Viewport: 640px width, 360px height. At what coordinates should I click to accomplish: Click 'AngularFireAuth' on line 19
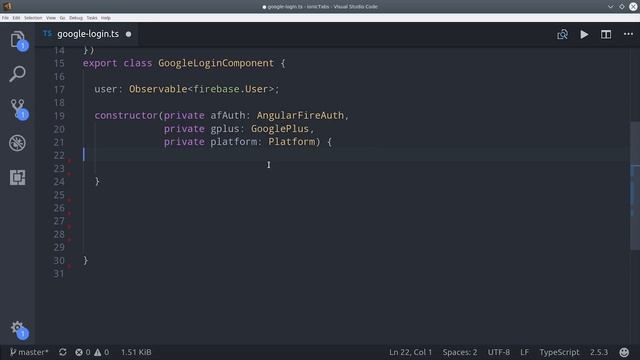click(x=300, y=116)
